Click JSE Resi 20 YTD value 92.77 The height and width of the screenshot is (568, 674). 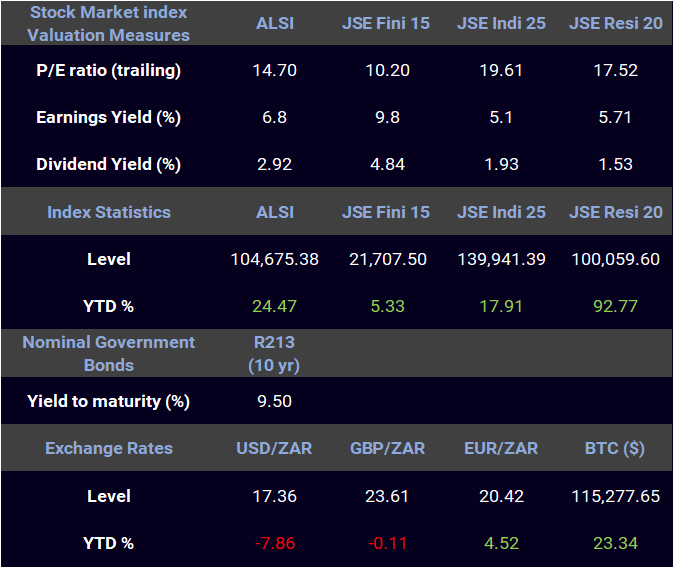click(x=615, y=306)
